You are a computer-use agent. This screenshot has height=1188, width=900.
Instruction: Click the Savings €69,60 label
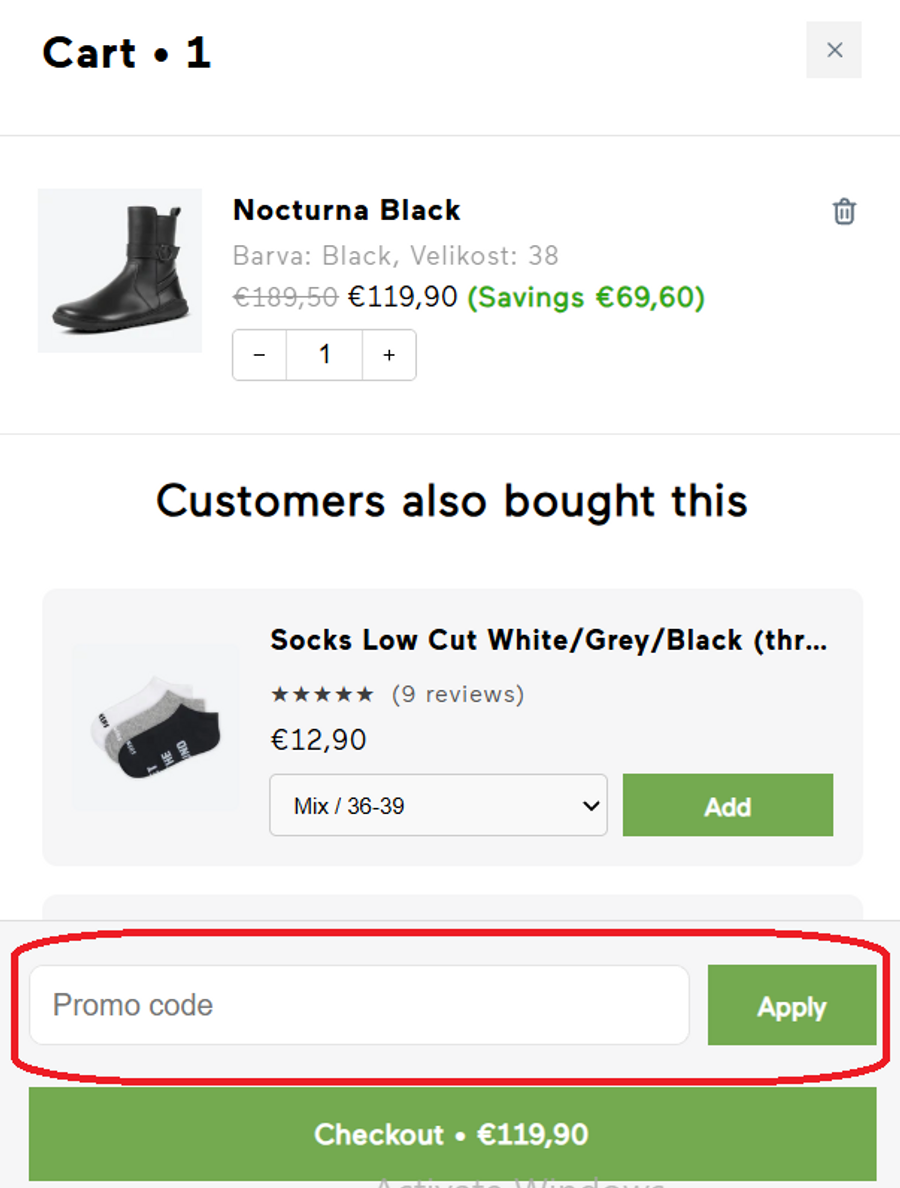point(586,297)
